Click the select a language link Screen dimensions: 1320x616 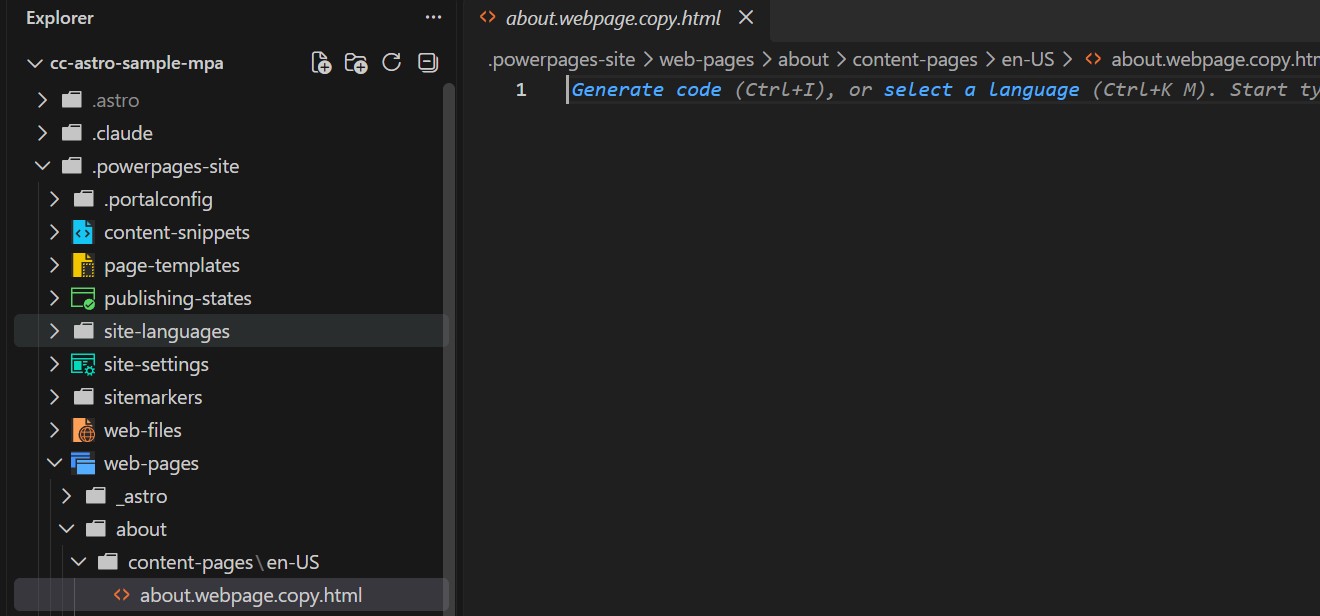coord(981,90)
